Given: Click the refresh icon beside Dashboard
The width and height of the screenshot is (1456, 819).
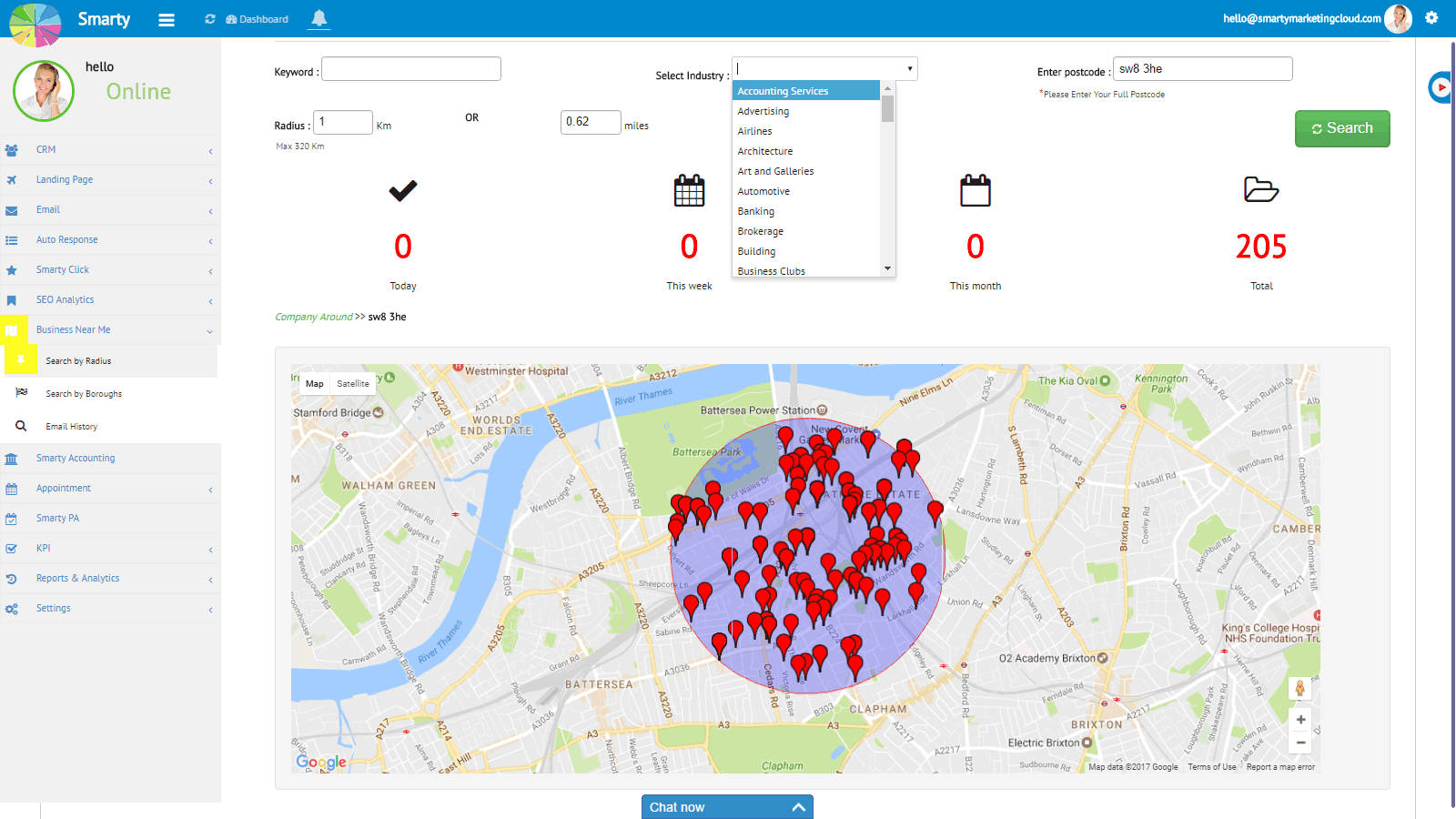Looking at the screenshot, I should tap(210, 19).
